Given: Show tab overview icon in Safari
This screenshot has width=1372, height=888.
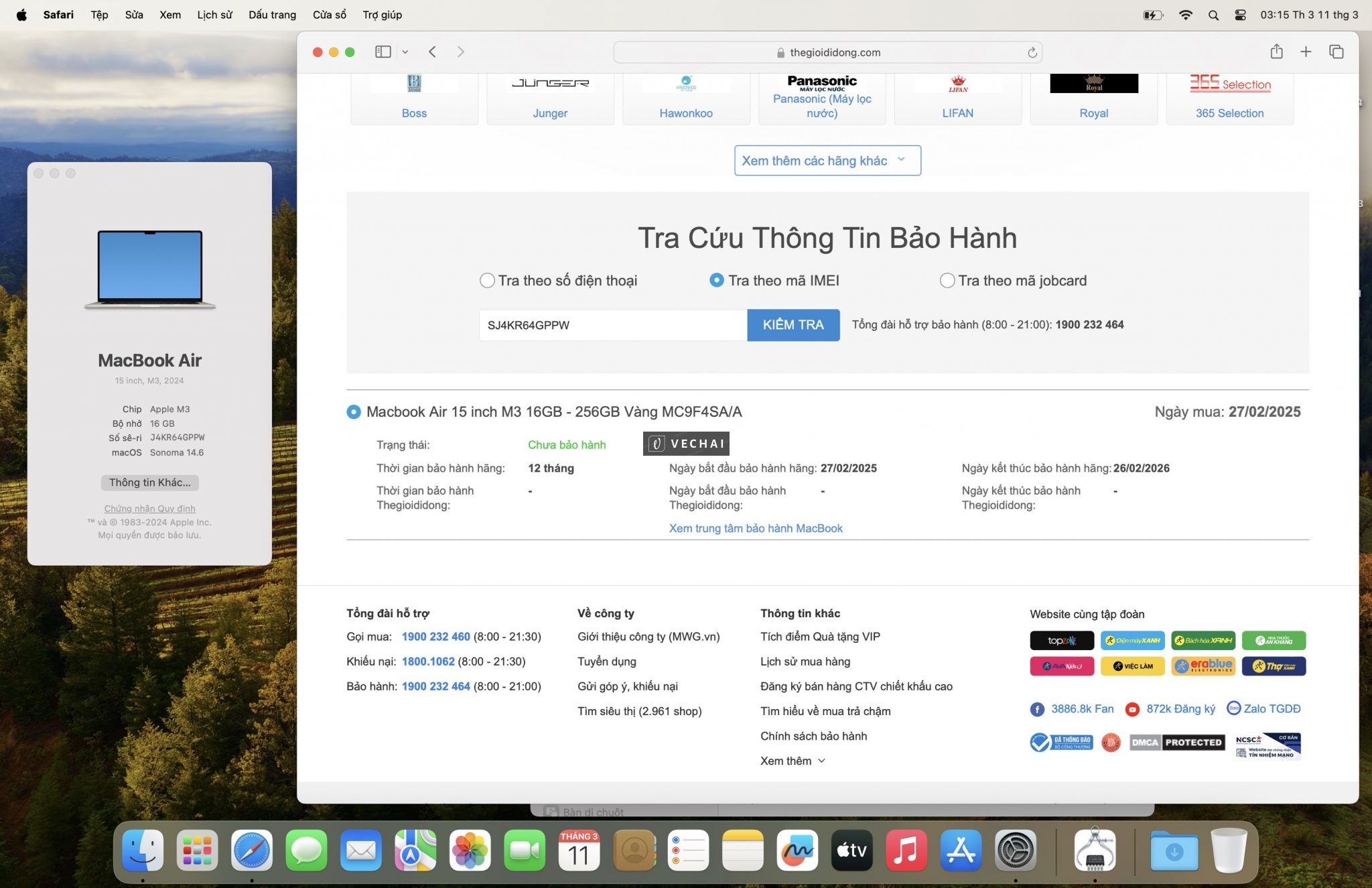Looking at the screenshot, I should [1336, 52].
